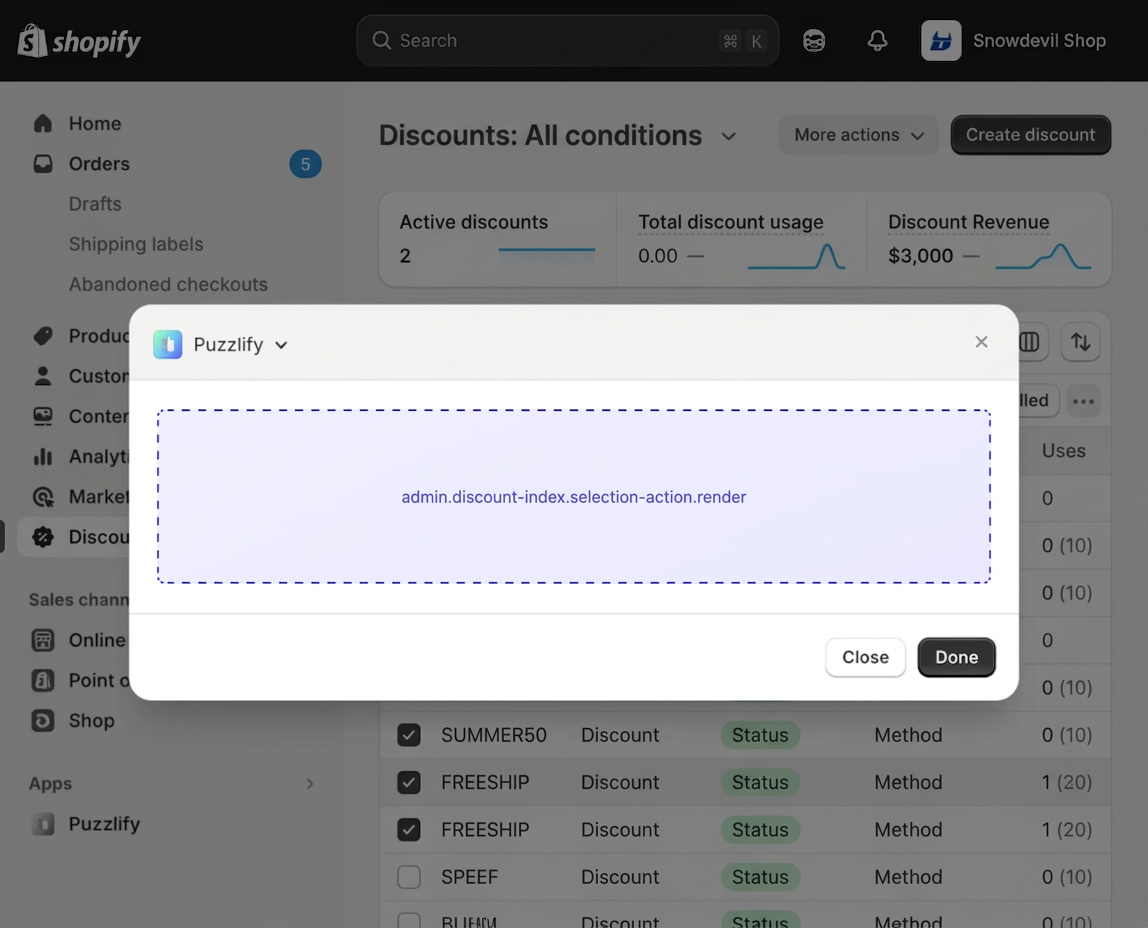Click the Uses column header
Viewport: 1148px width, 928px height.
(x=1064, y=451)
